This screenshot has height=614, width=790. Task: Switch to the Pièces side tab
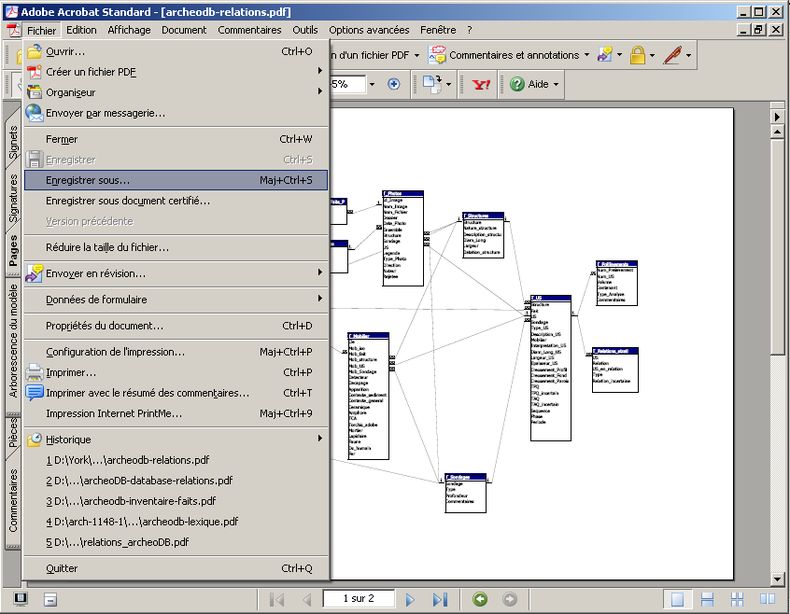[x=13, y=432]
